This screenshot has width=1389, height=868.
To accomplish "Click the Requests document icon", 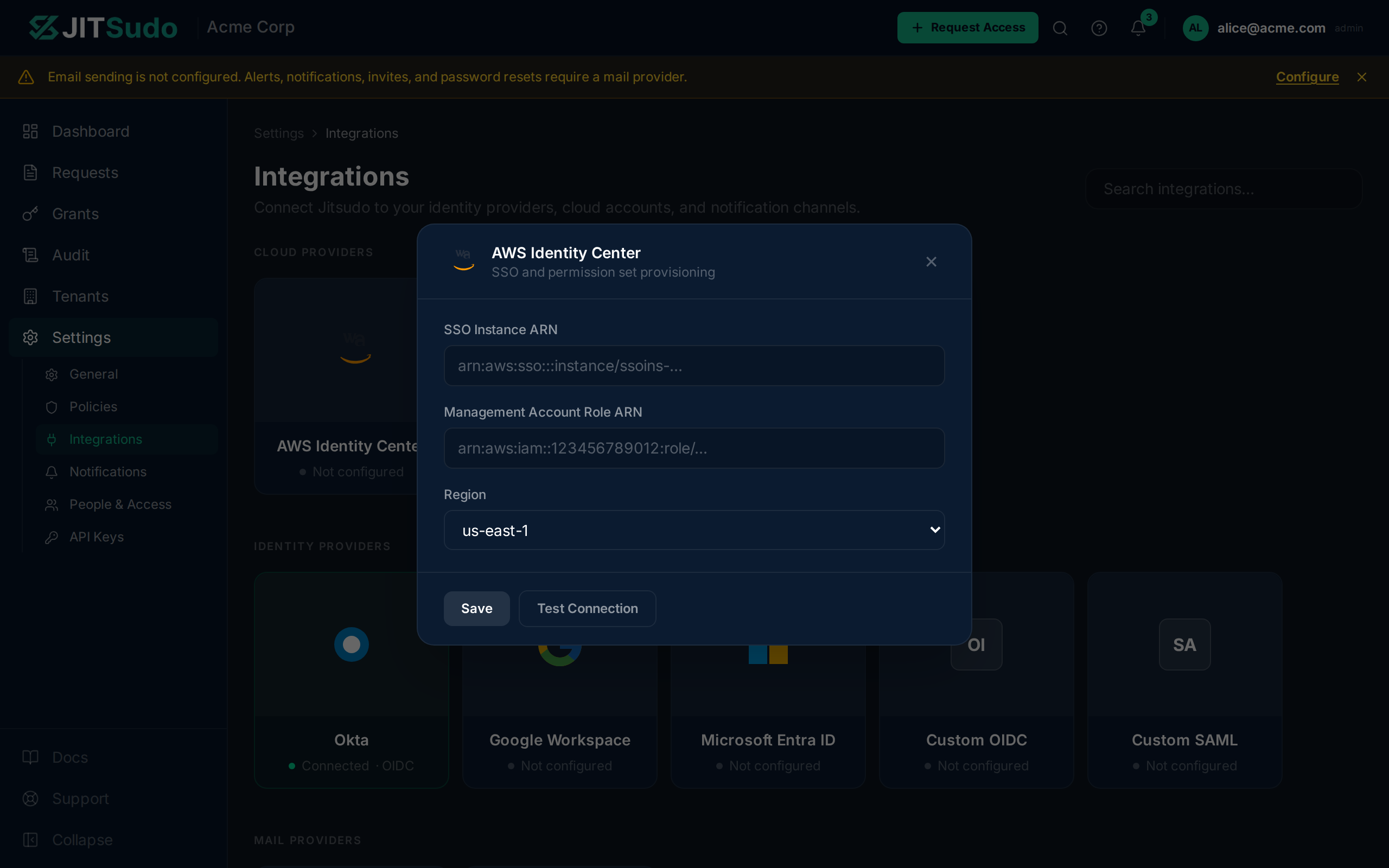I will [30, 173].
